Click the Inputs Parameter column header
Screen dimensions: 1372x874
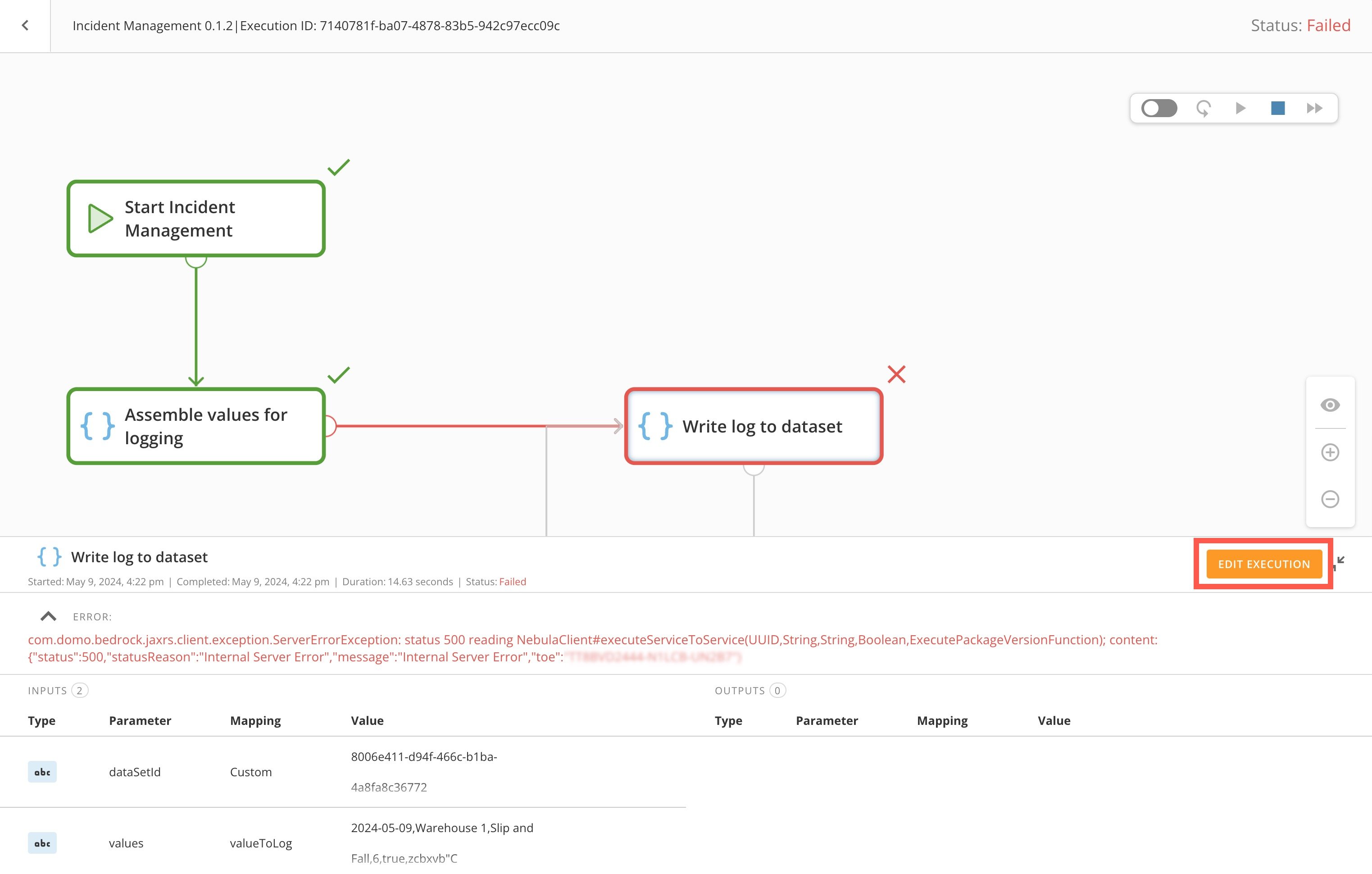[140, 721]
